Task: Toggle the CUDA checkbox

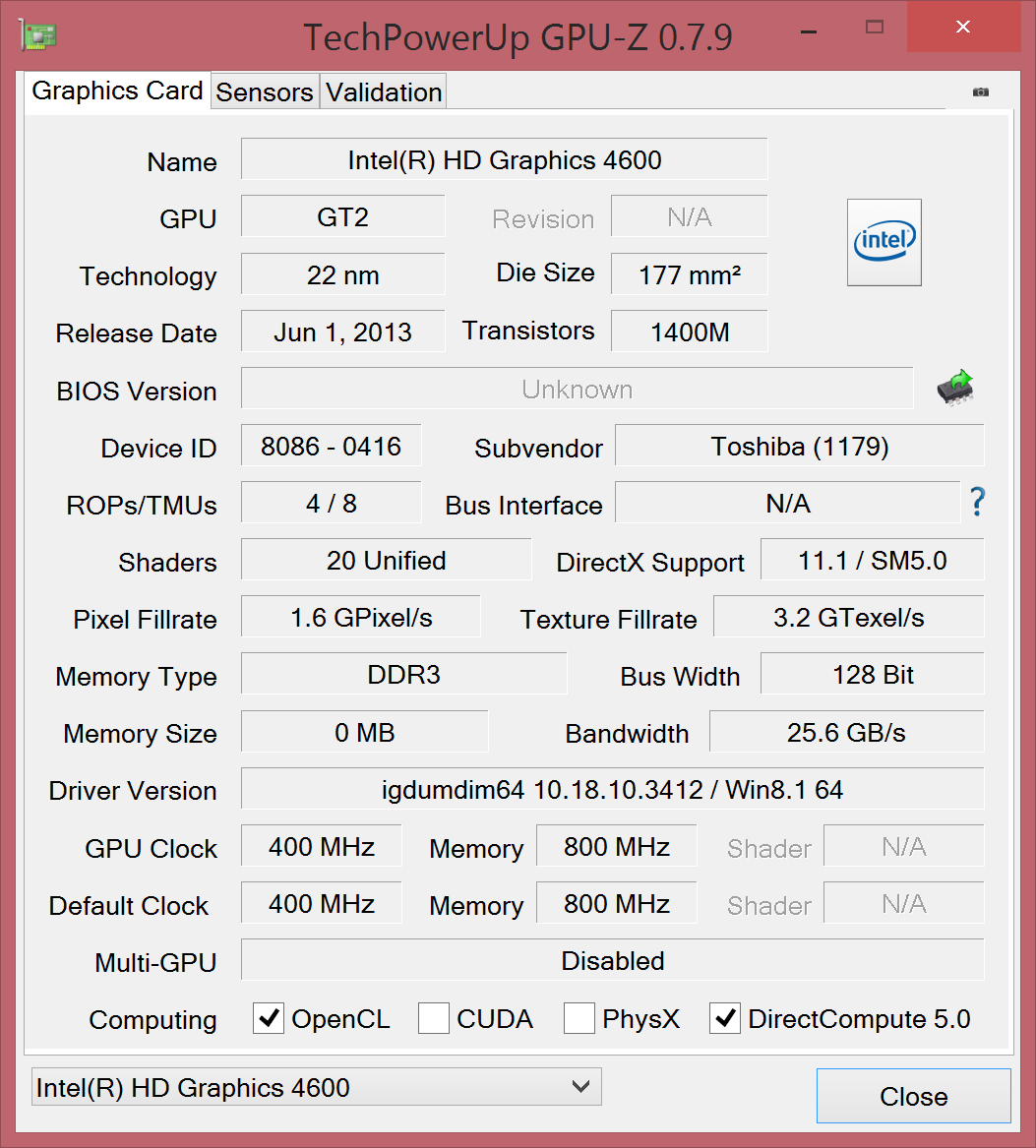Action: click(x=434, y=1018)
